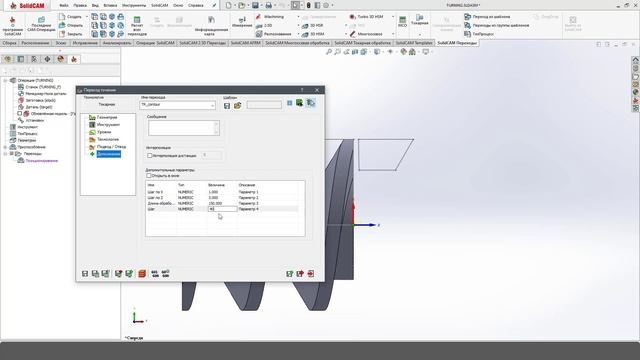
Task: Toggle the Интерполяция дистанция checkbox
Action: (149, 156)
